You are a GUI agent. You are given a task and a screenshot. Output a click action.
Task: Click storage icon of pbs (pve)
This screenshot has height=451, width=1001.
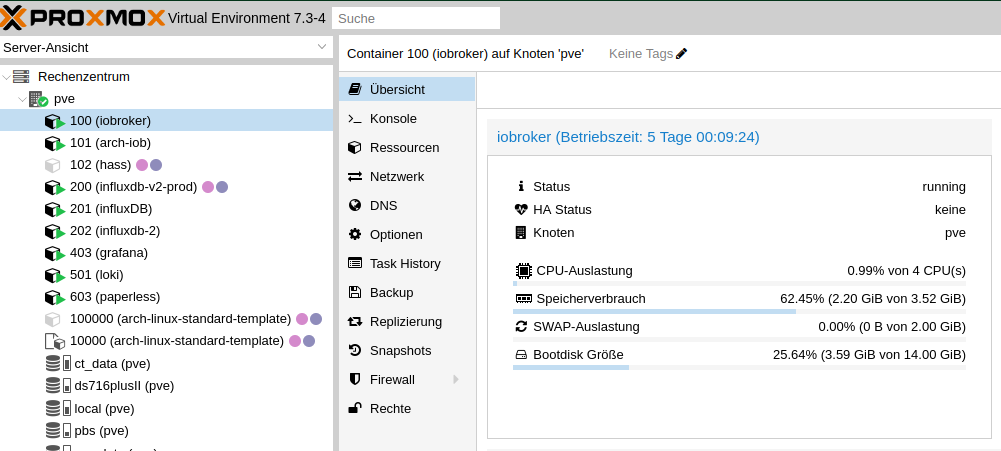58,430
